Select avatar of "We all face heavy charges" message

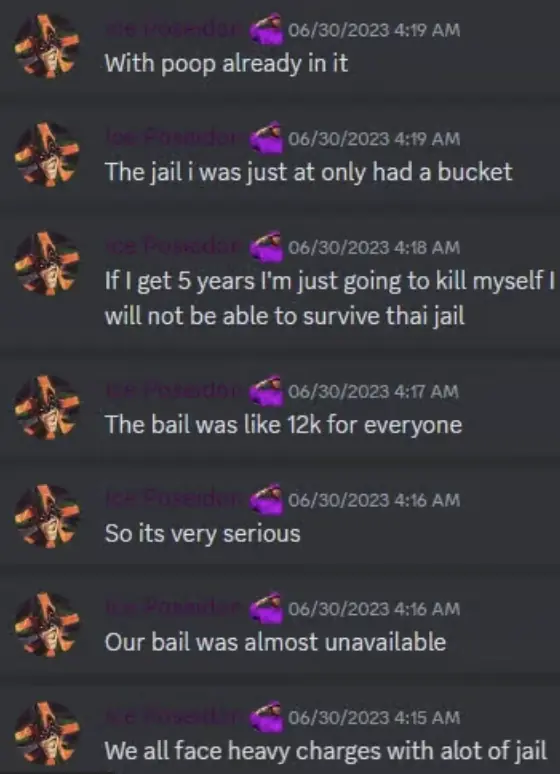47,734
